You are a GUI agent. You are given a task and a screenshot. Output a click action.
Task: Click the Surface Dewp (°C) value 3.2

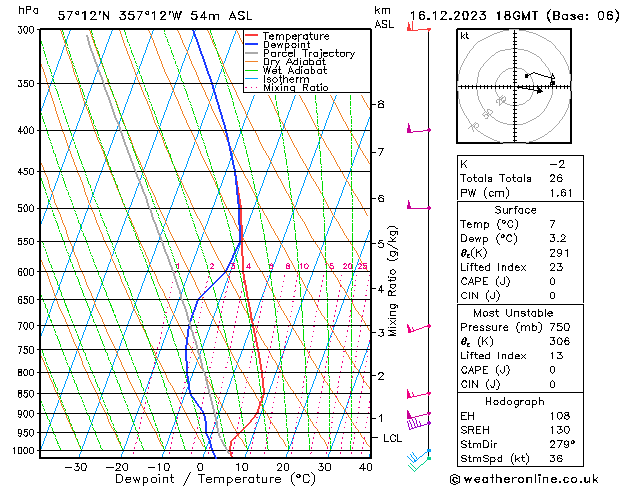click(558, 239)
